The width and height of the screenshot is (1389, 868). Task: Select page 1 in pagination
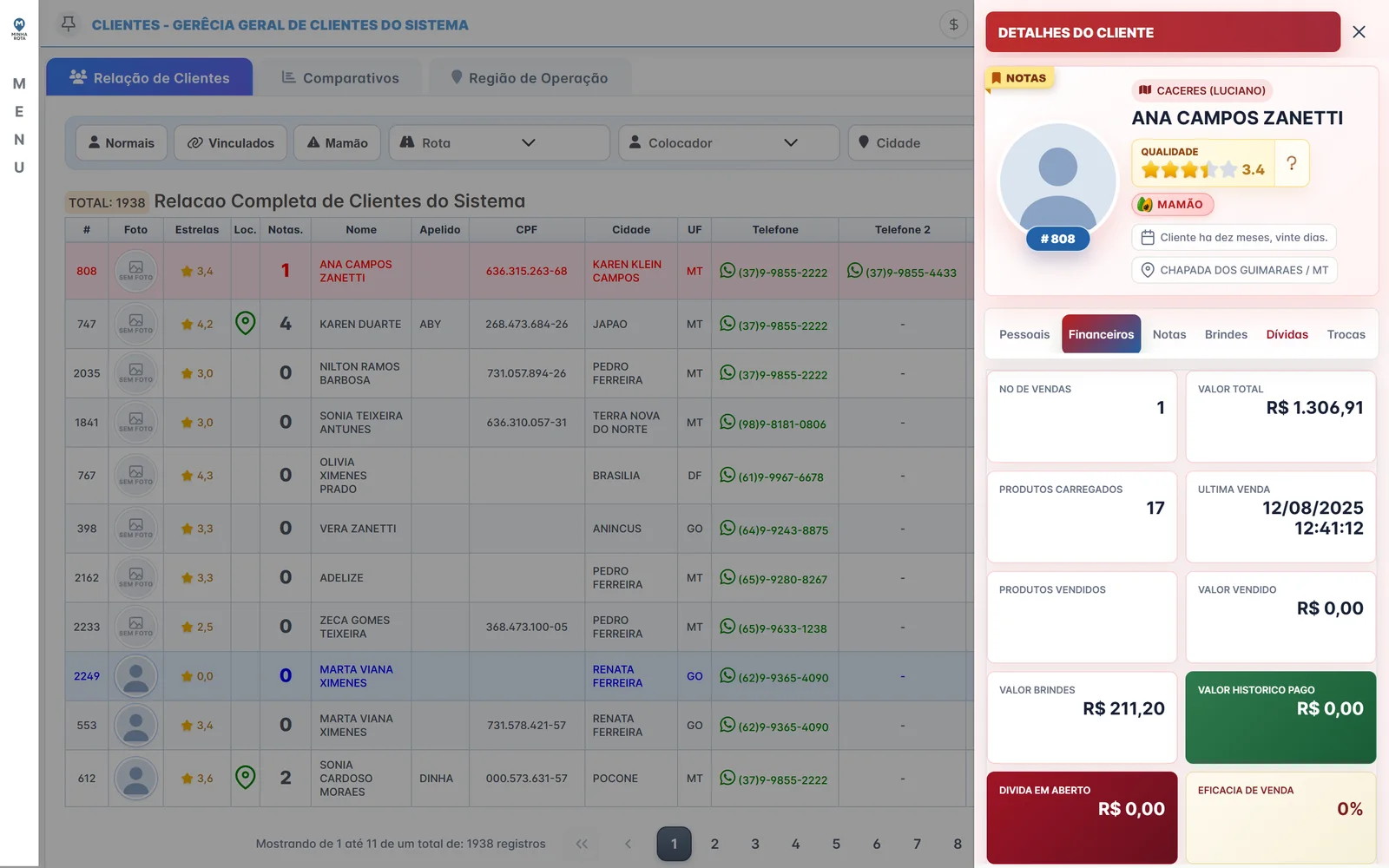[674, 844]
